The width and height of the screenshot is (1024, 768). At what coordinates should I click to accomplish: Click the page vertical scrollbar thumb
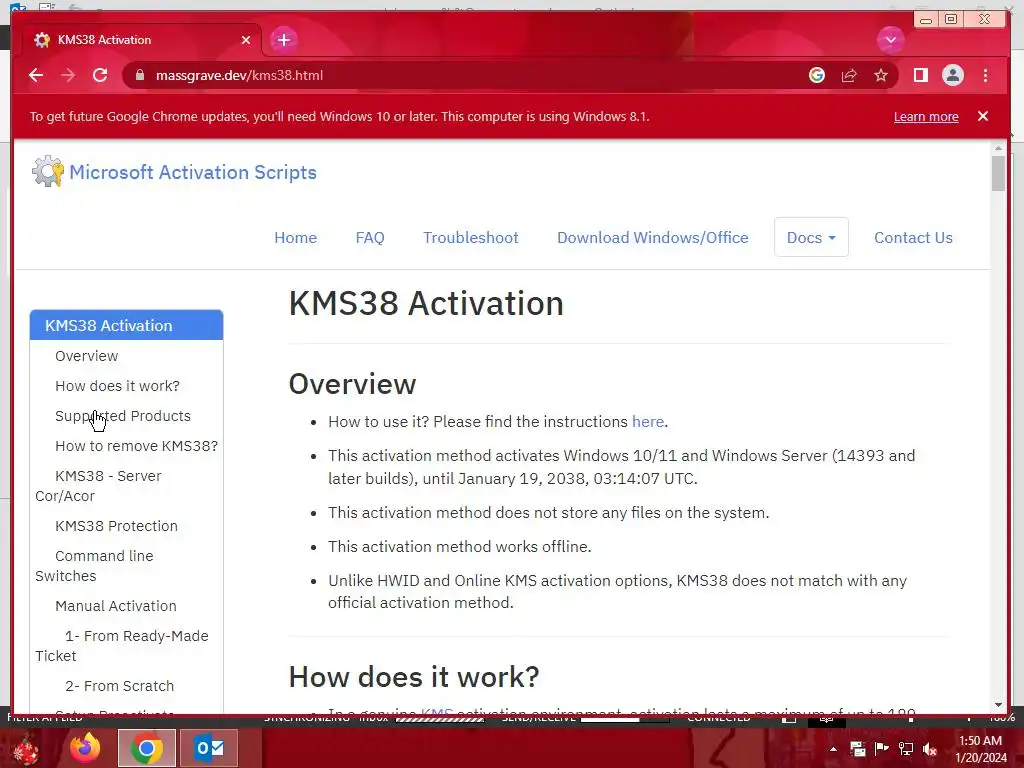(998, 174)
